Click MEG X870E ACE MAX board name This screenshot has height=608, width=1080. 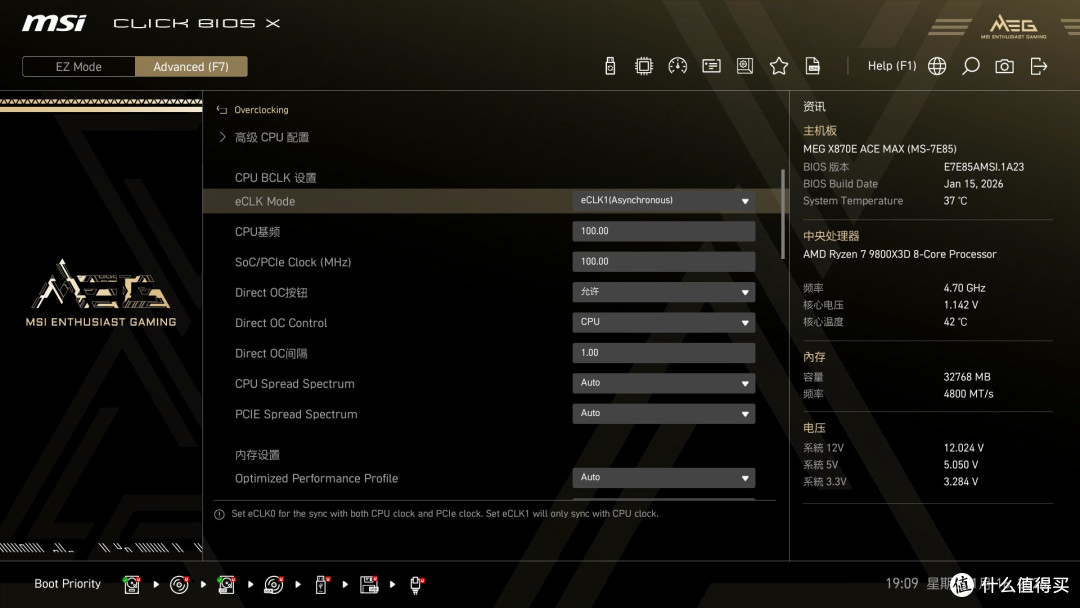click(880, 149)
